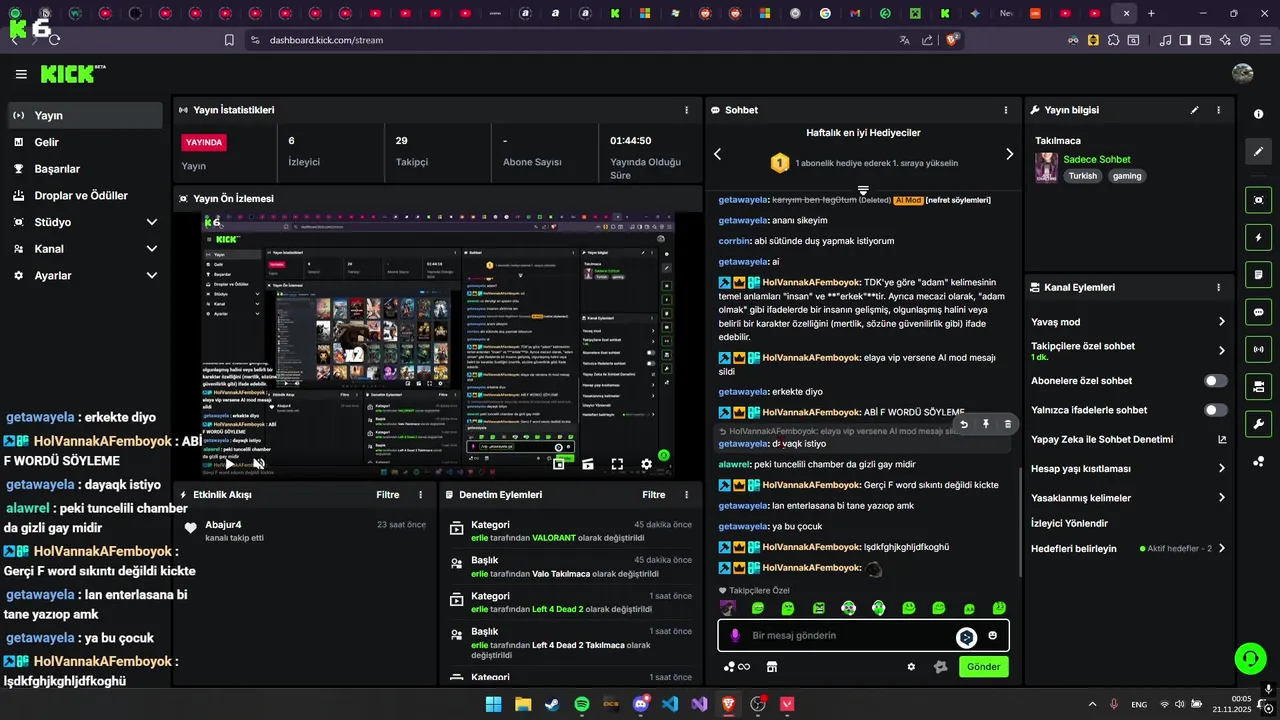Open Steam from the Windows taskbar
Viewport: 1280px width, 720px height.
point(552,704)
